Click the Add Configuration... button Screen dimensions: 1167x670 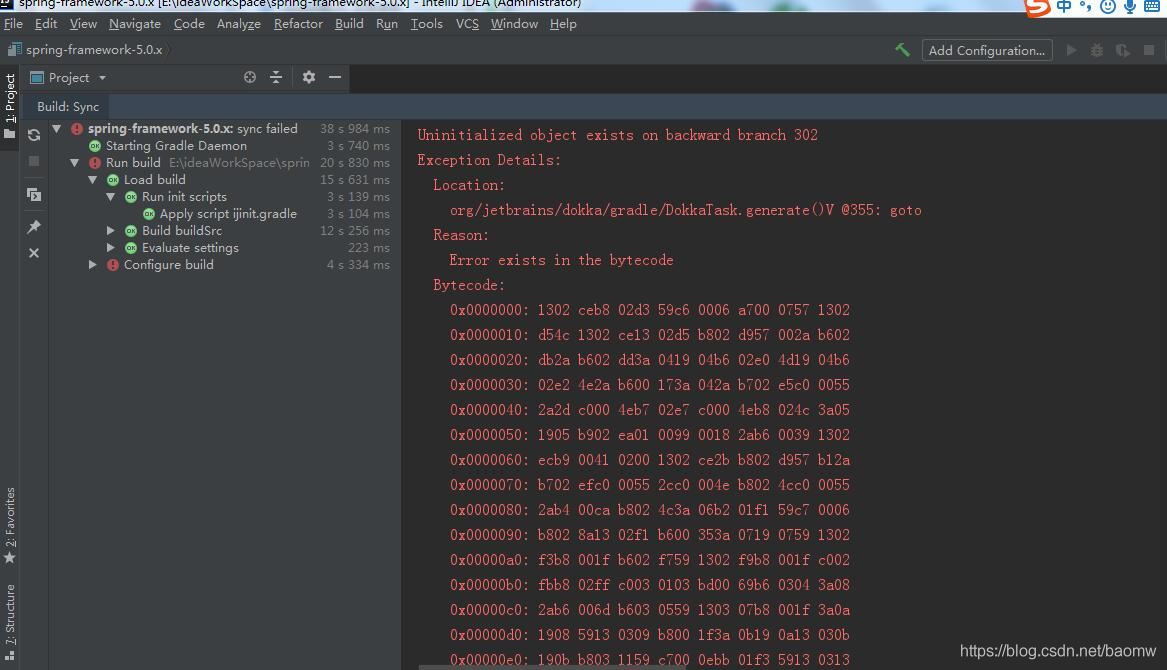pyautogui.click(x=986, y=50)
